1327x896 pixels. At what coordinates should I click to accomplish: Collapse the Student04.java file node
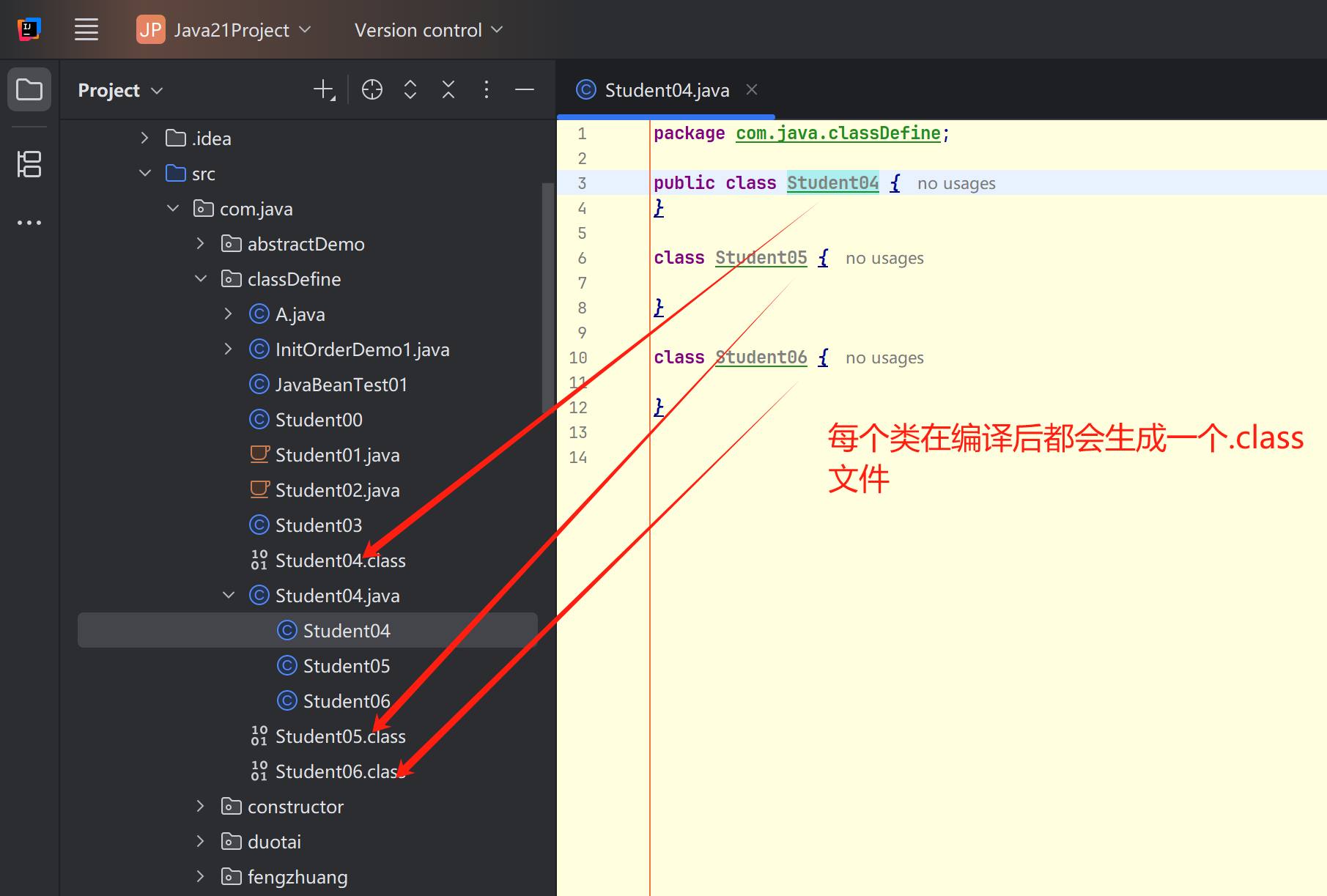click(x=228, y=595)
